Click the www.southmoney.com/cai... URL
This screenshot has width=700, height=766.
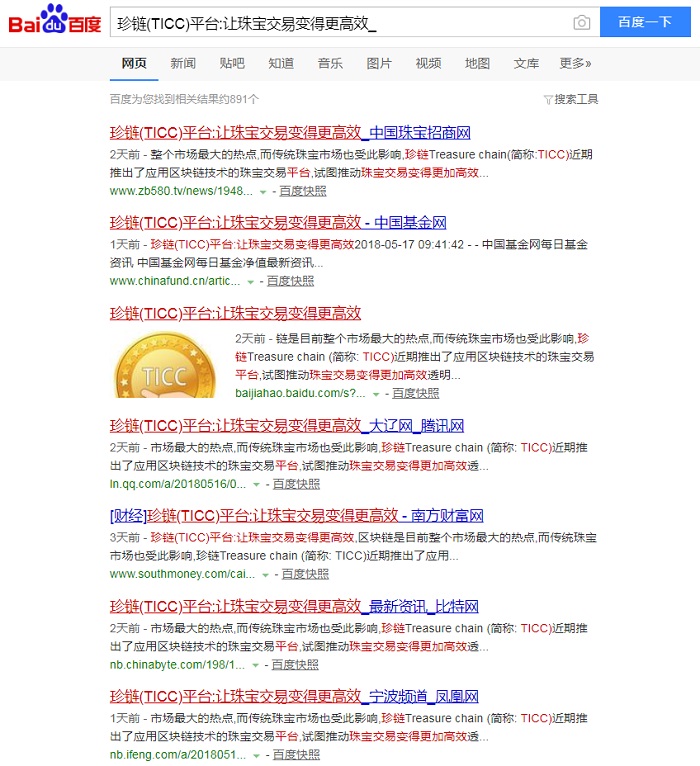182,574
